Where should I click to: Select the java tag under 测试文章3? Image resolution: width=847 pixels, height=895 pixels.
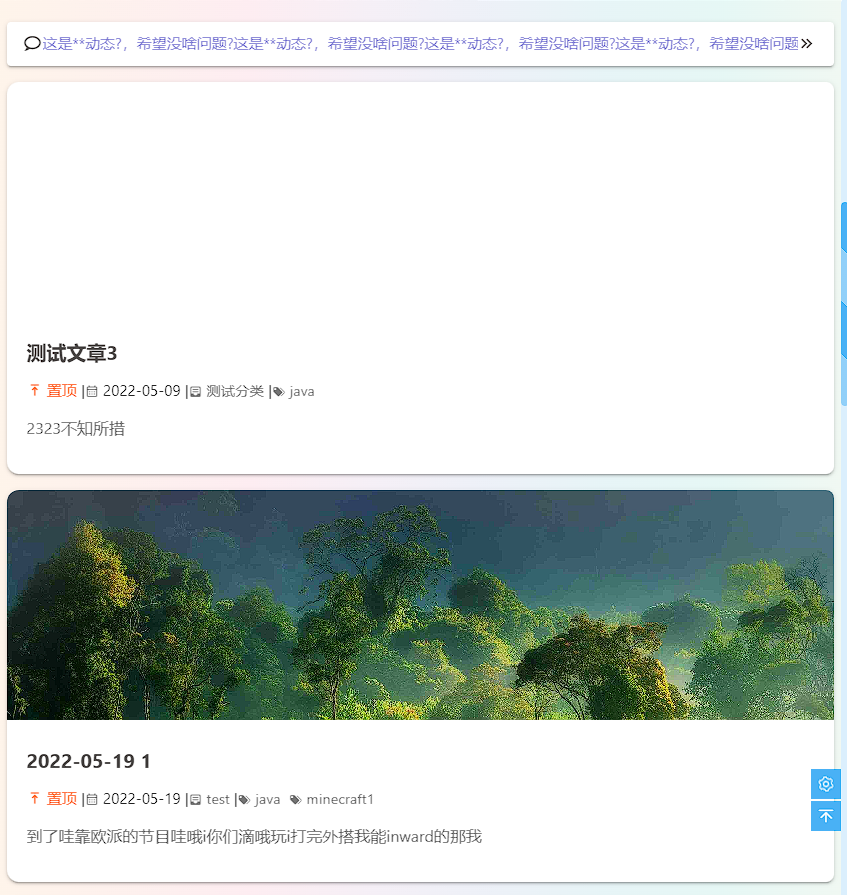click(302, 391)
